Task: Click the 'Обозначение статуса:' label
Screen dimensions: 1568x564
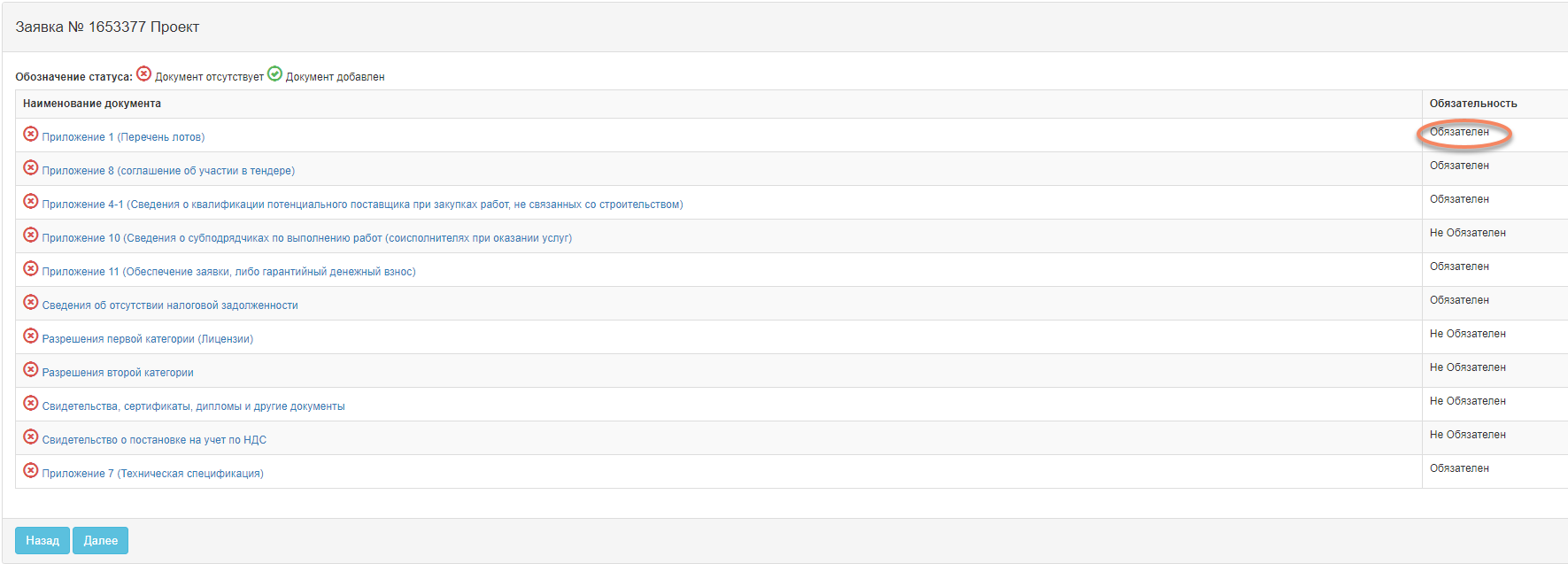Action: click(x=73, y=77)
